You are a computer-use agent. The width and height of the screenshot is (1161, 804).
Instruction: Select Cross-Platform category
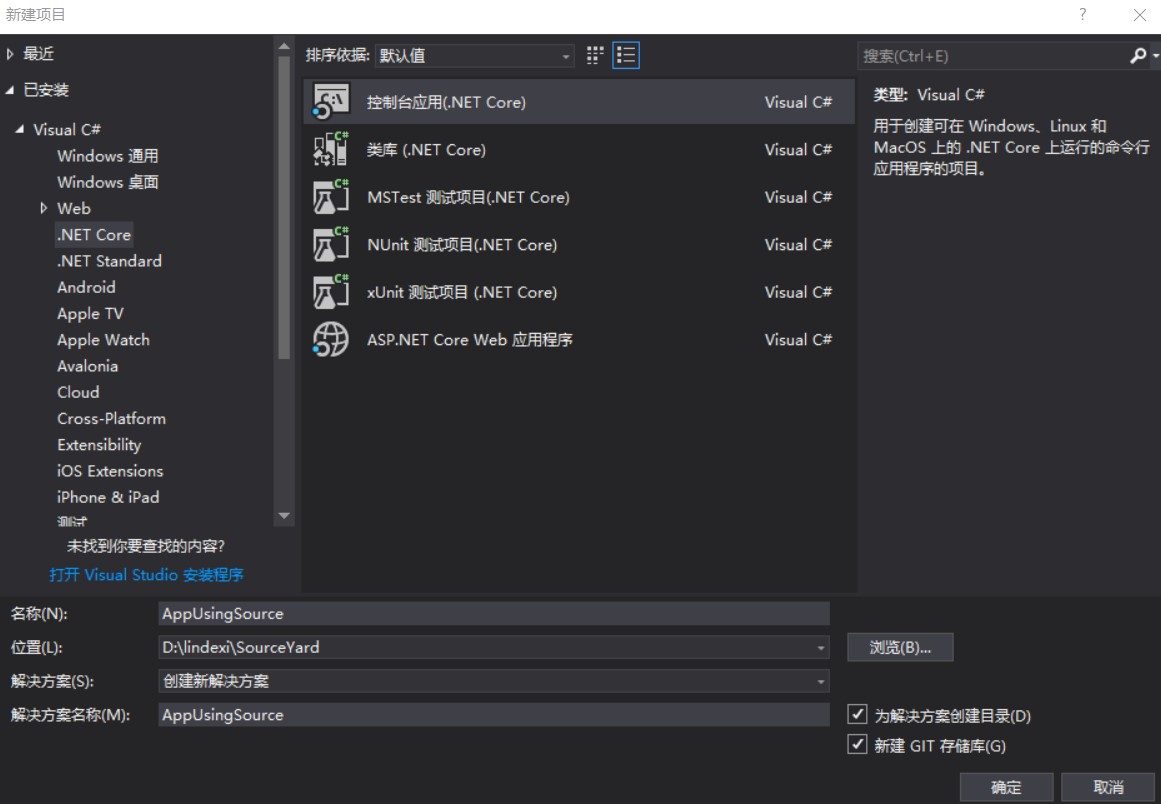[x=111, y=418]
